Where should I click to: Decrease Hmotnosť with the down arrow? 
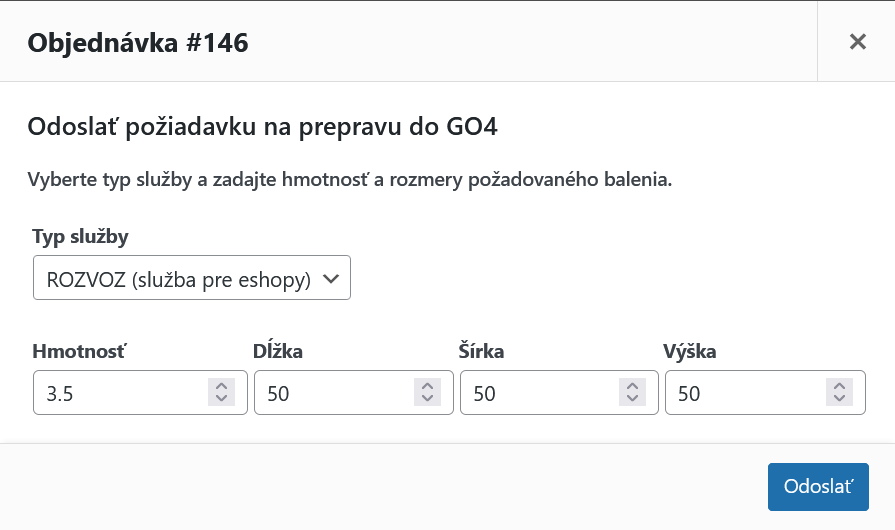221,399
